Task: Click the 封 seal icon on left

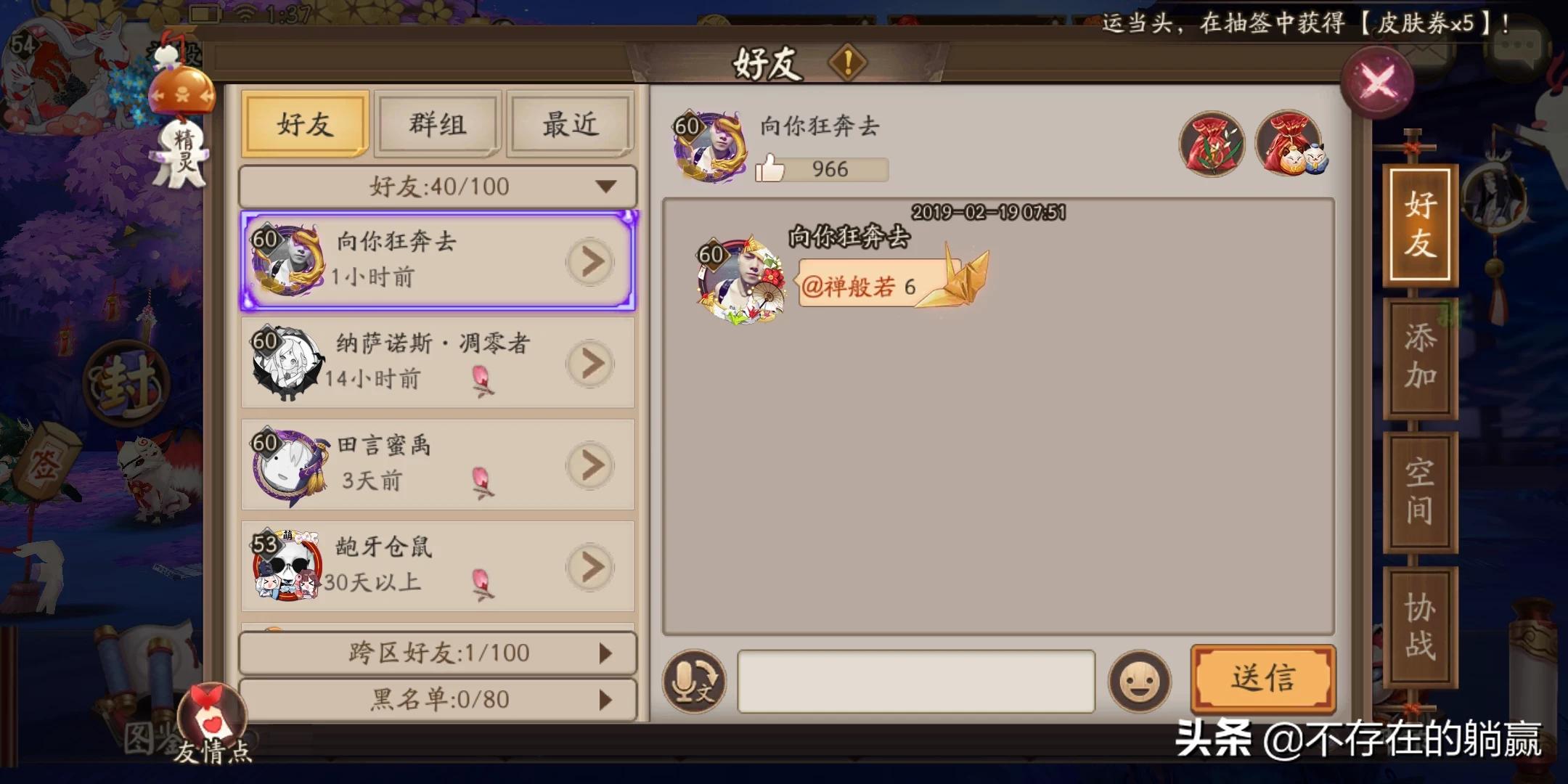Action: [128, 382]
